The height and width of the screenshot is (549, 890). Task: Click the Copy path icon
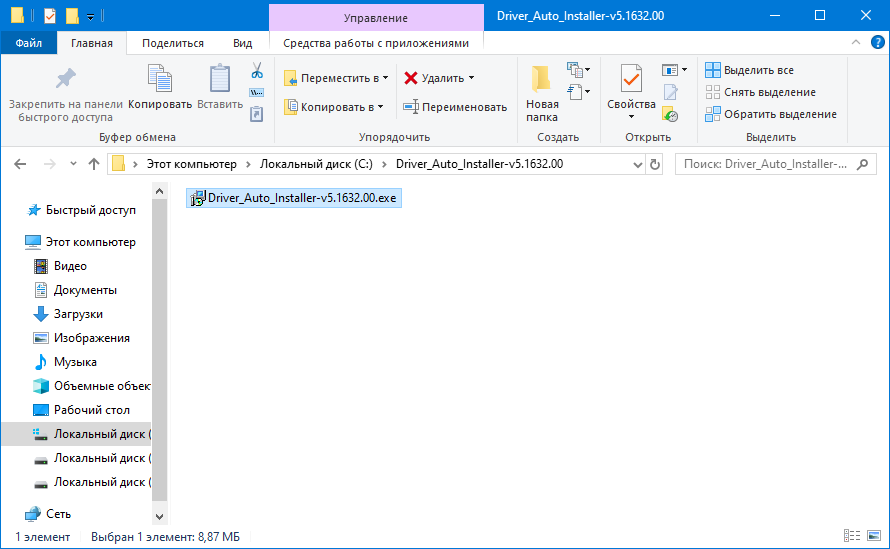point(257,93)
